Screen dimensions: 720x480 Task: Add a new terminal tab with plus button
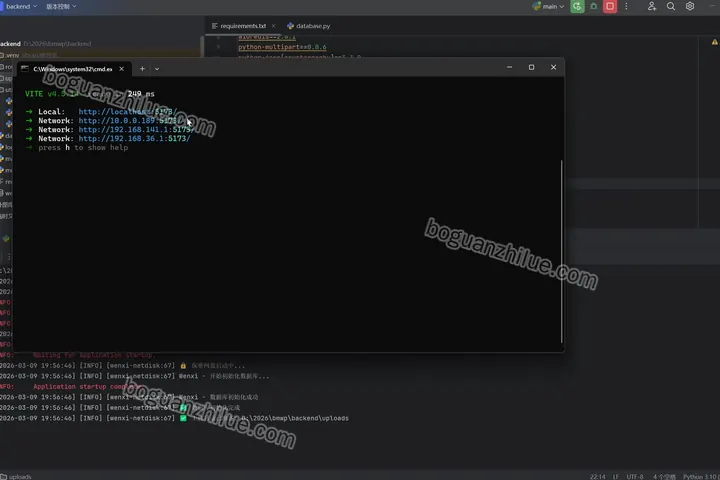tap(142, 69)
